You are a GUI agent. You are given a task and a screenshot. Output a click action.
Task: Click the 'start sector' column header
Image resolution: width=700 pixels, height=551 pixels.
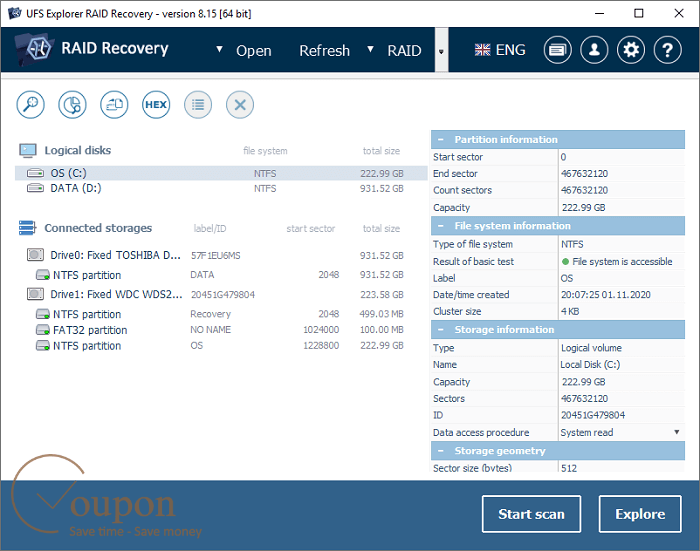[x=311, y=229]
